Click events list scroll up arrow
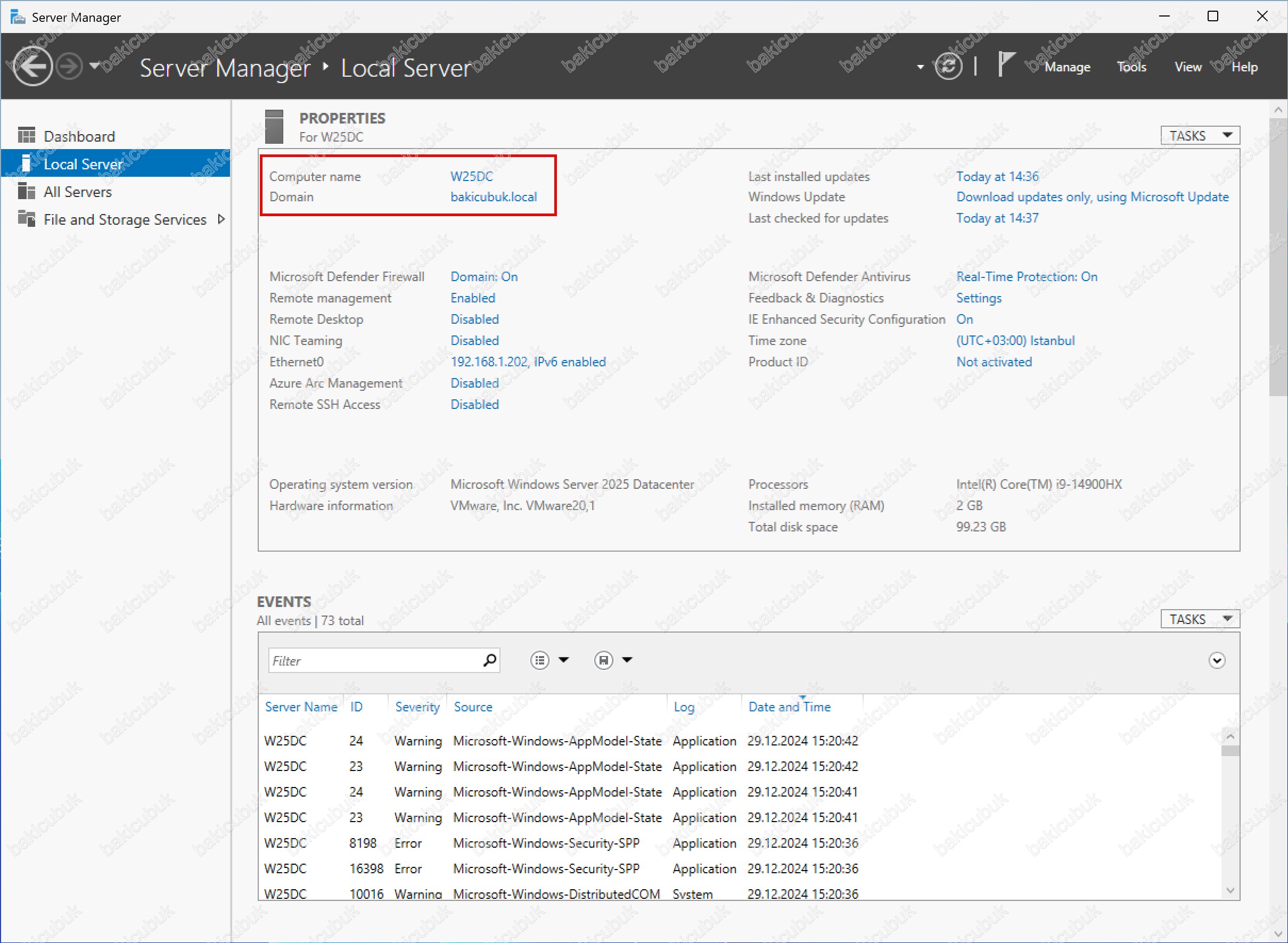Screen dimensions: 1288x943 1230,736
